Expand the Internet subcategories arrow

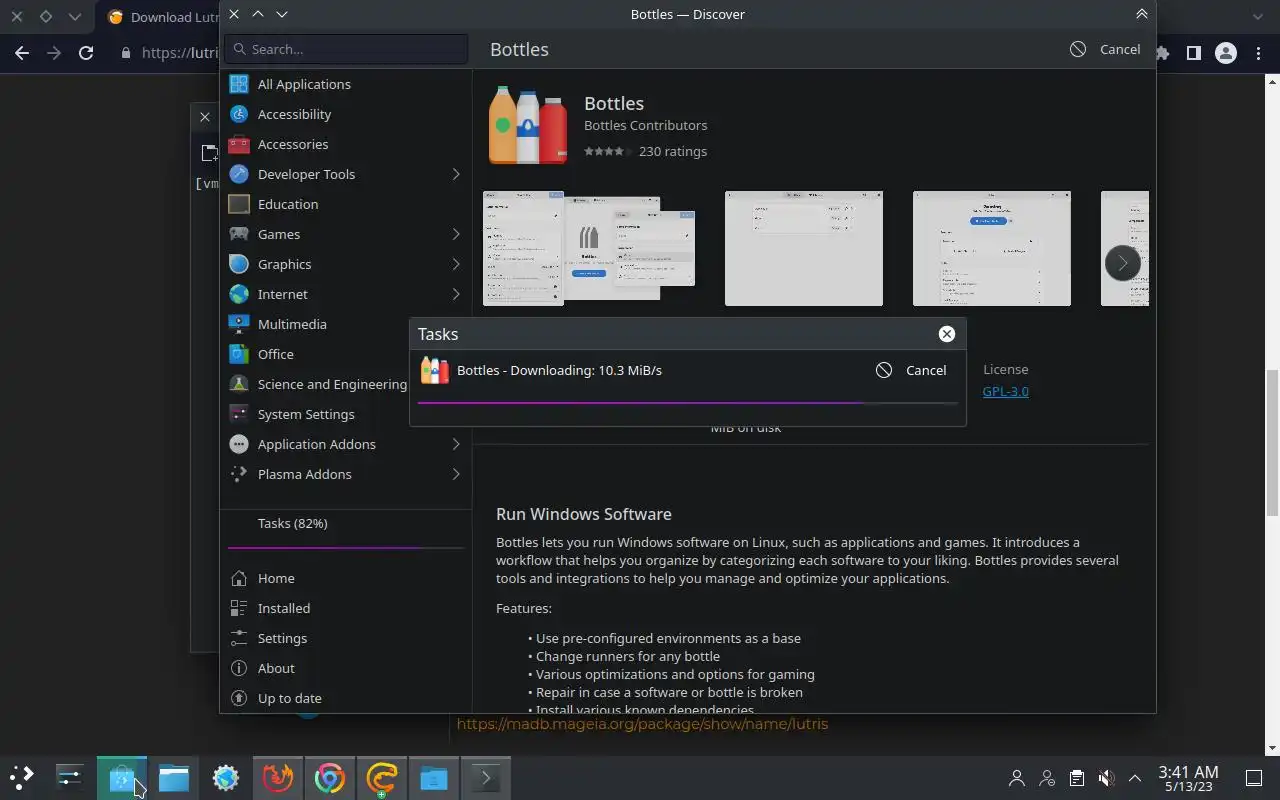pyautogui.click(x=456, y=294)
